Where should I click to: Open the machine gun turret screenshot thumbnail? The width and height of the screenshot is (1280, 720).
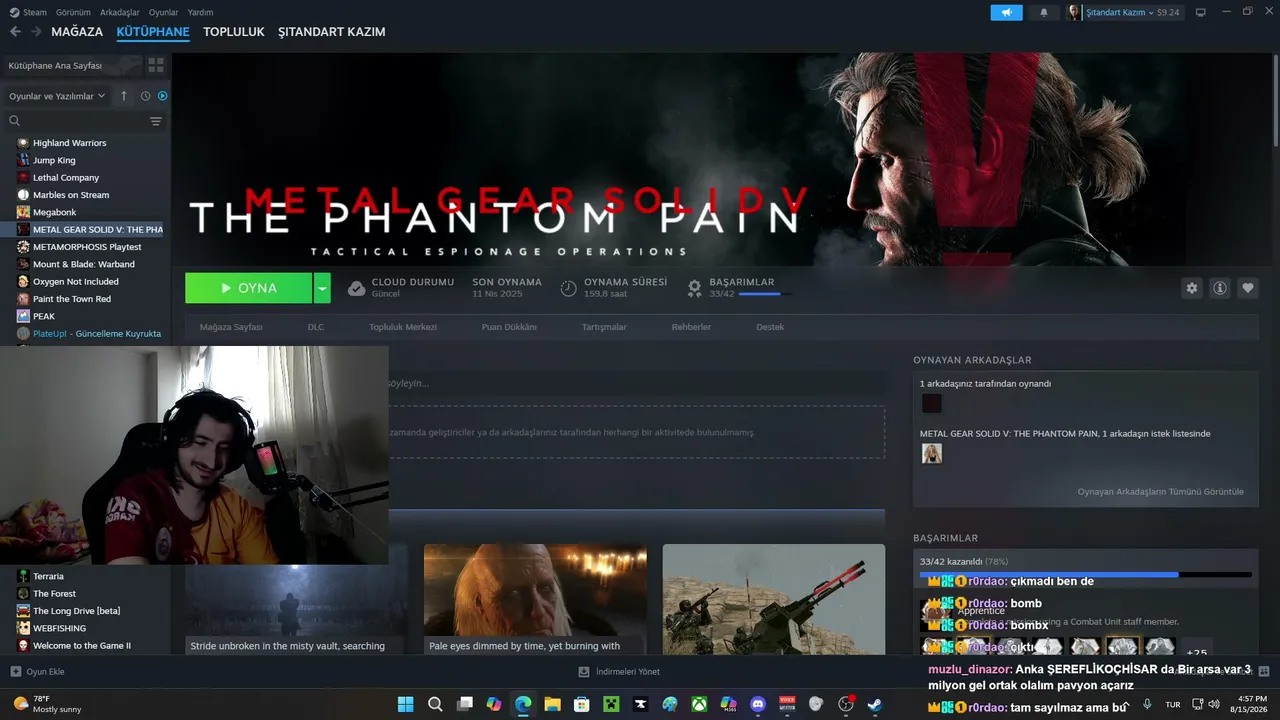[x=774, y=599]
